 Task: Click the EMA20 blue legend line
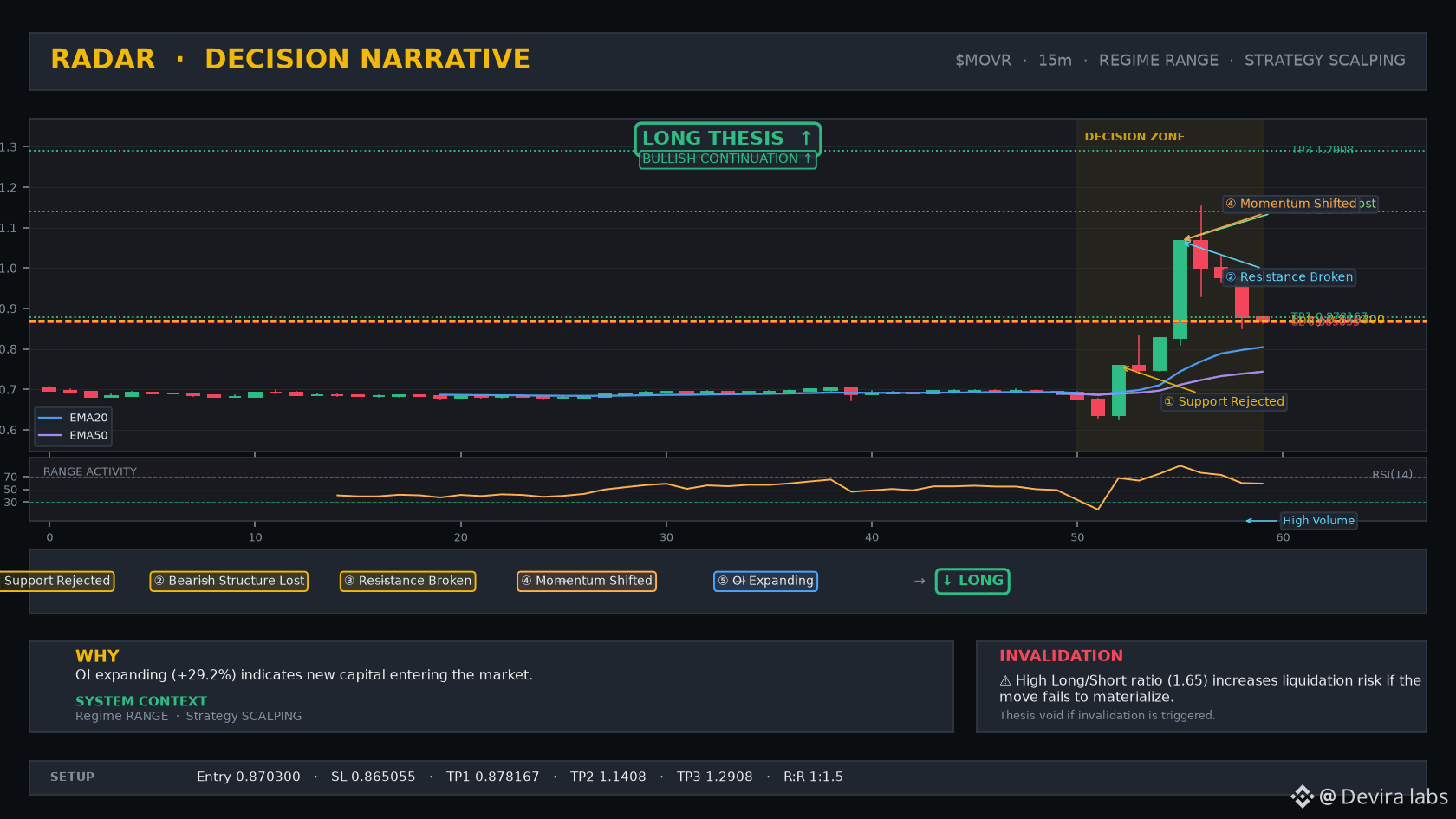(50, 418)
